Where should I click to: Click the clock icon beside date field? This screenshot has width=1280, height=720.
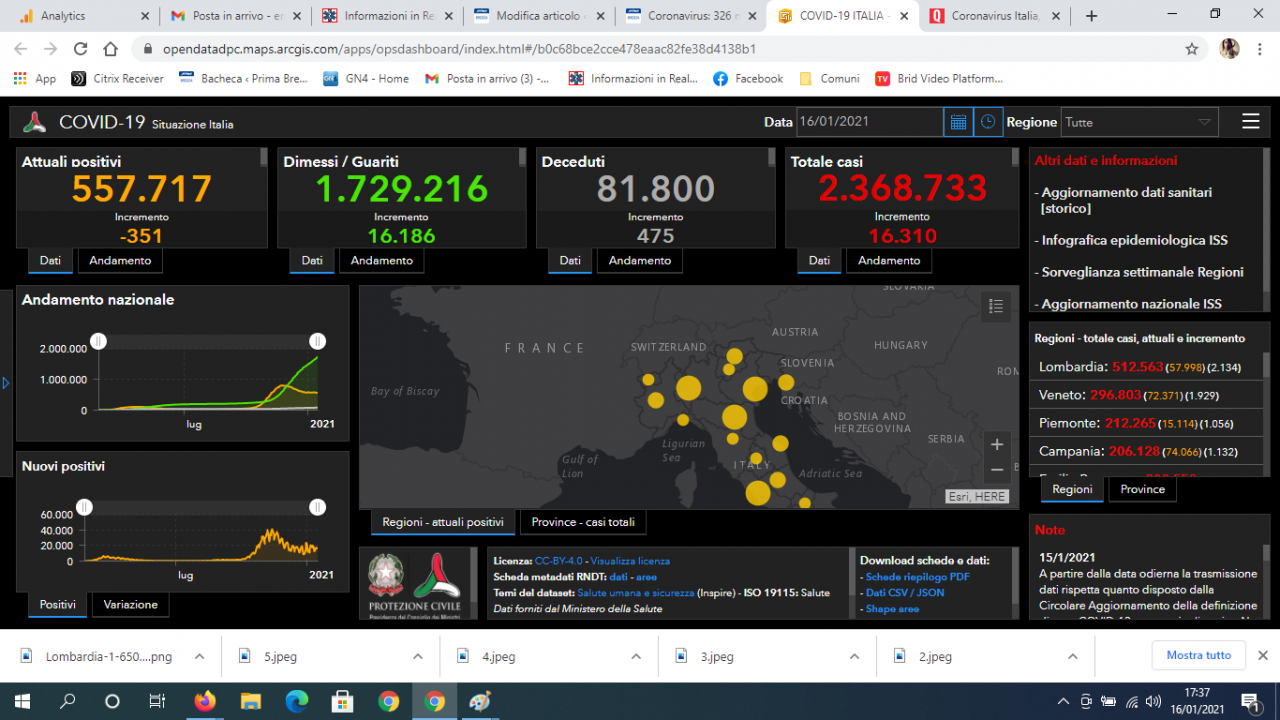(988, 122)
